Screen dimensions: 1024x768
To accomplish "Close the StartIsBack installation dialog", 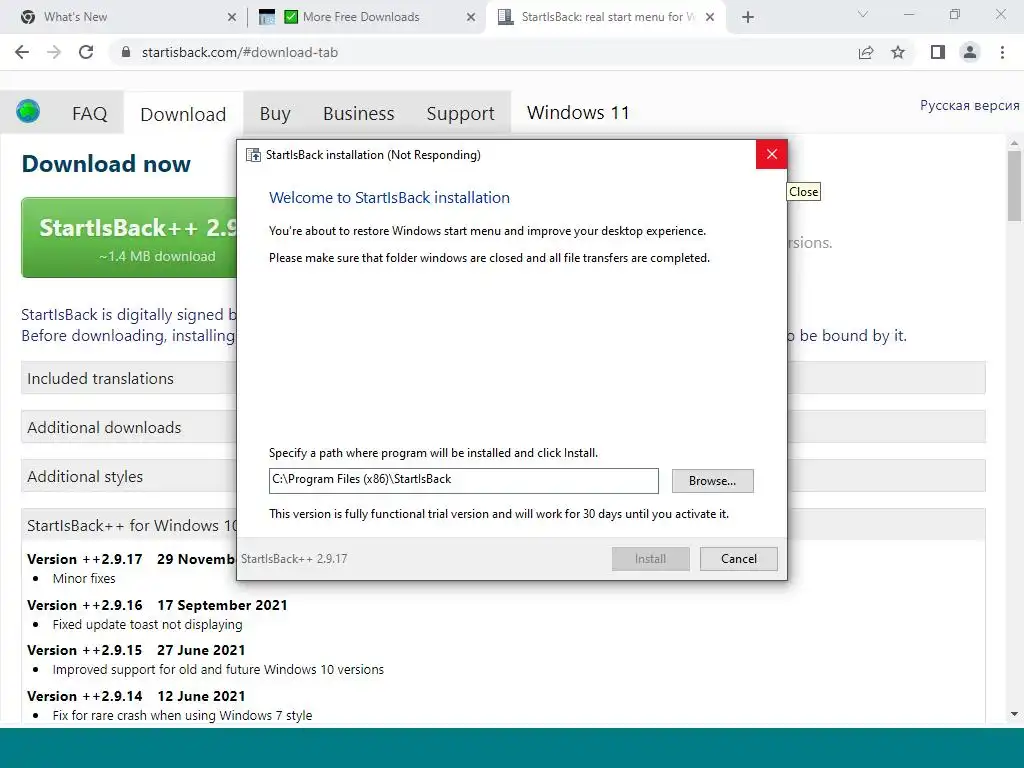I will [x=771, y=154].
